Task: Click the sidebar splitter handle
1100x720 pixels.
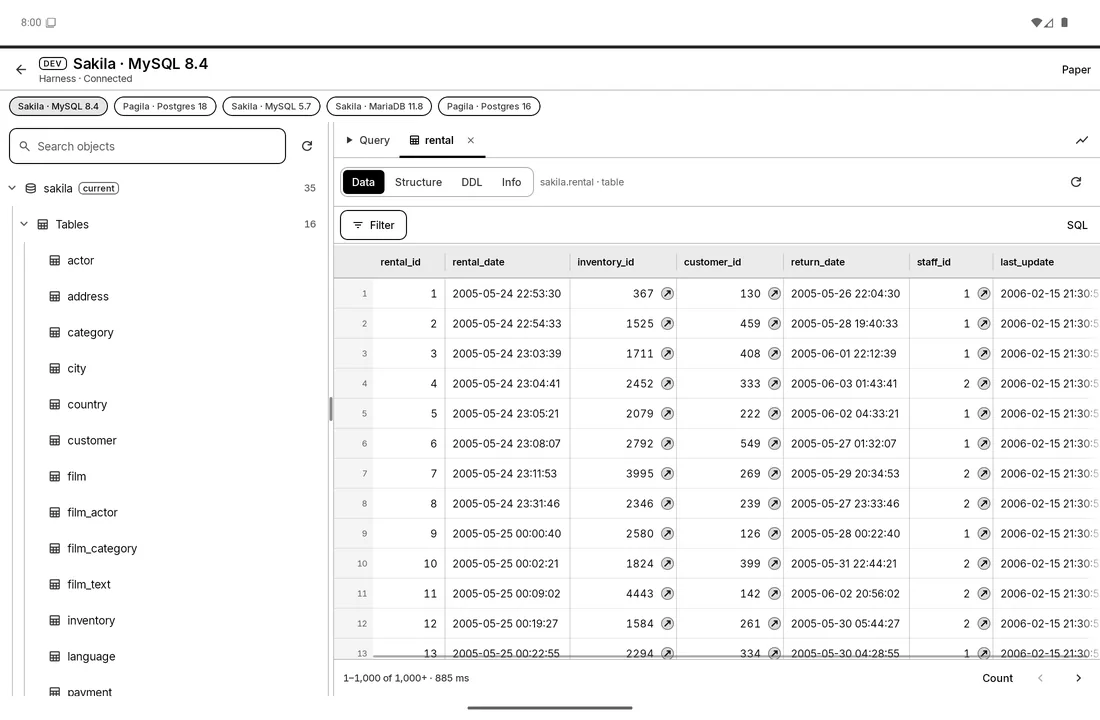Action: (x=330, y=409)
